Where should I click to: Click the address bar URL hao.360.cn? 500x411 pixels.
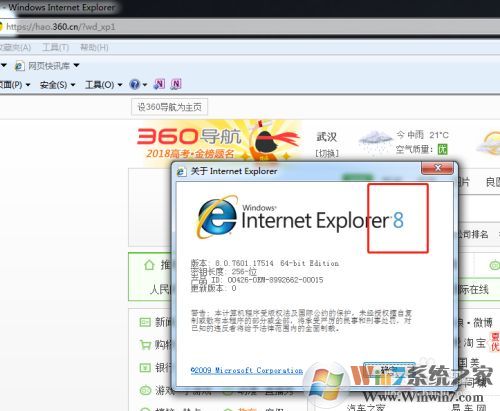click(x=61, y=27)
